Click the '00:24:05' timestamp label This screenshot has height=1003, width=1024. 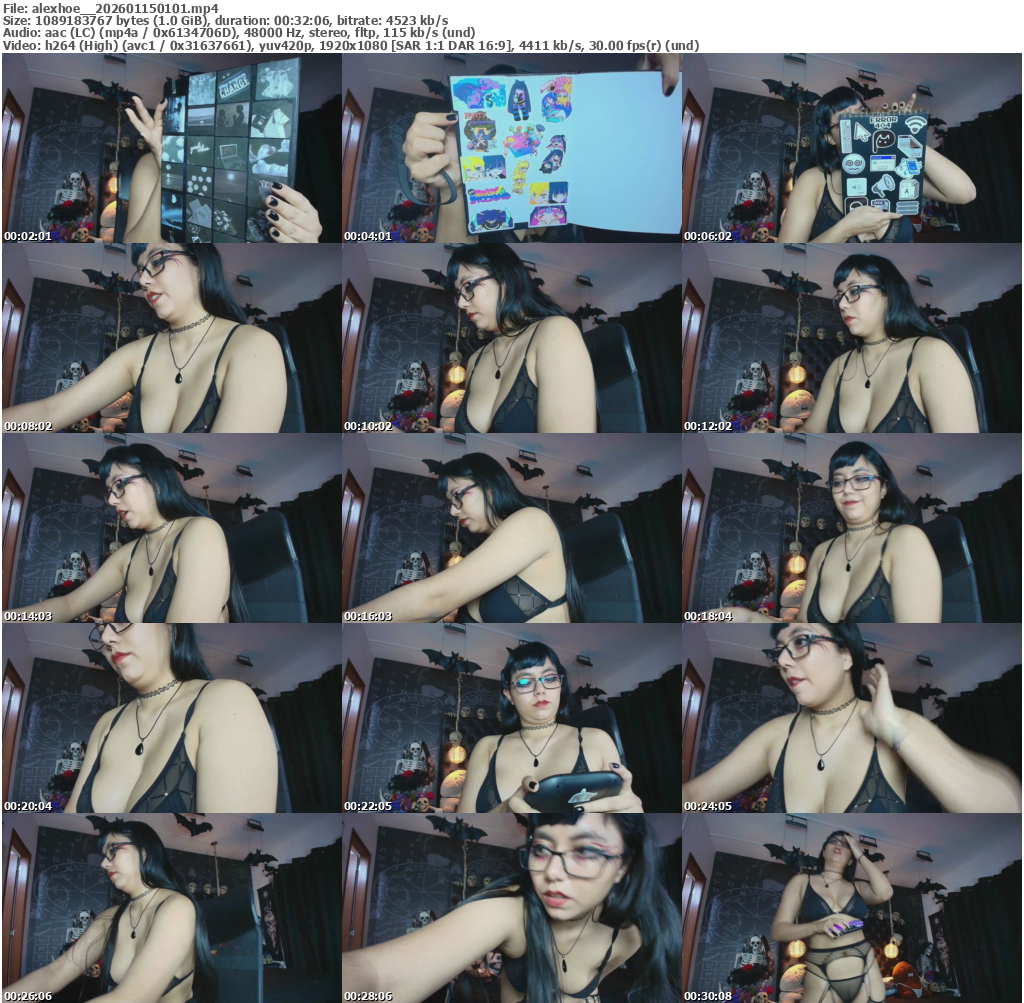(x=709, y=806)
